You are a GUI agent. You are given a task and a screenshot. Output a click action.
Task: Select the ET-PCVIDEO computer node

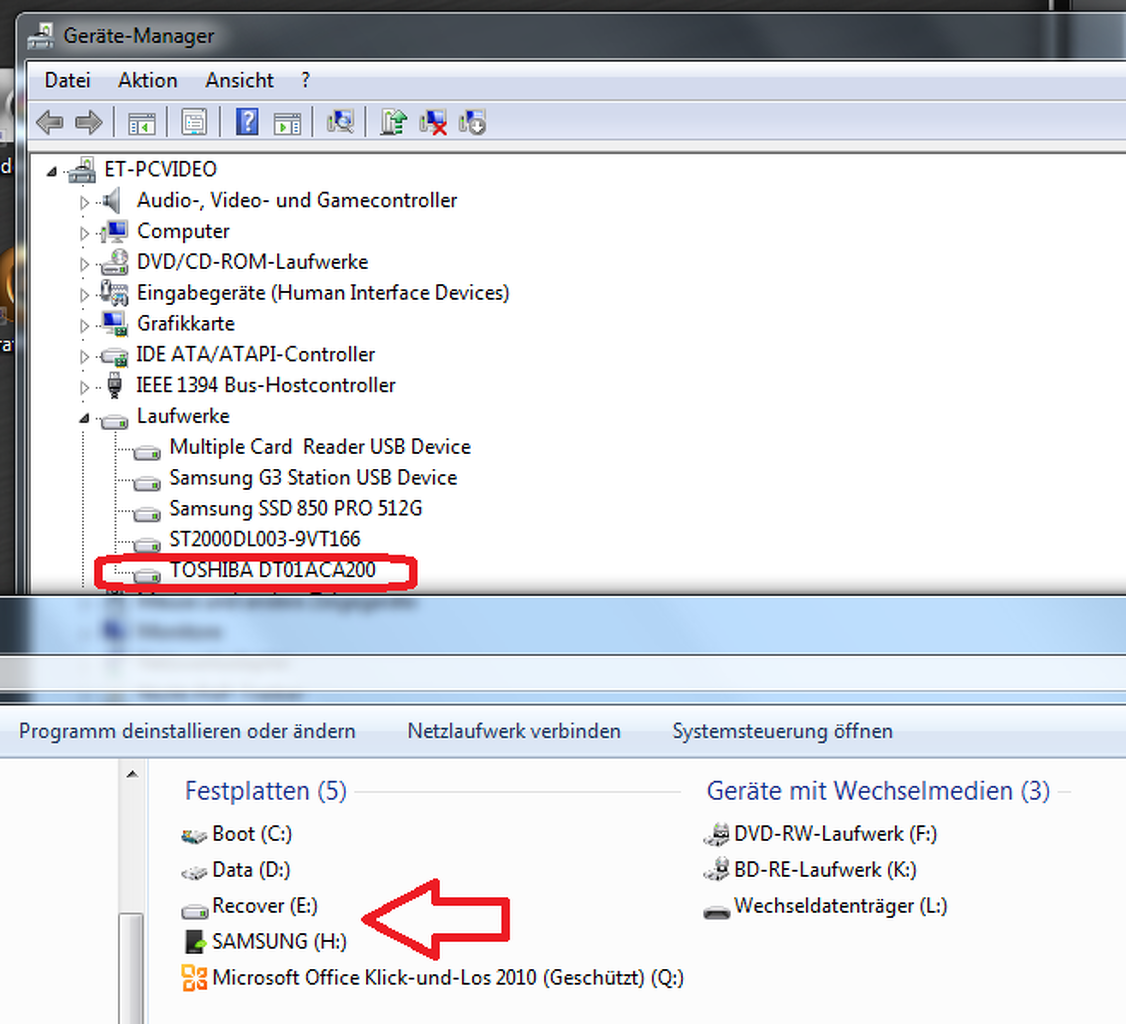[160, 169]
